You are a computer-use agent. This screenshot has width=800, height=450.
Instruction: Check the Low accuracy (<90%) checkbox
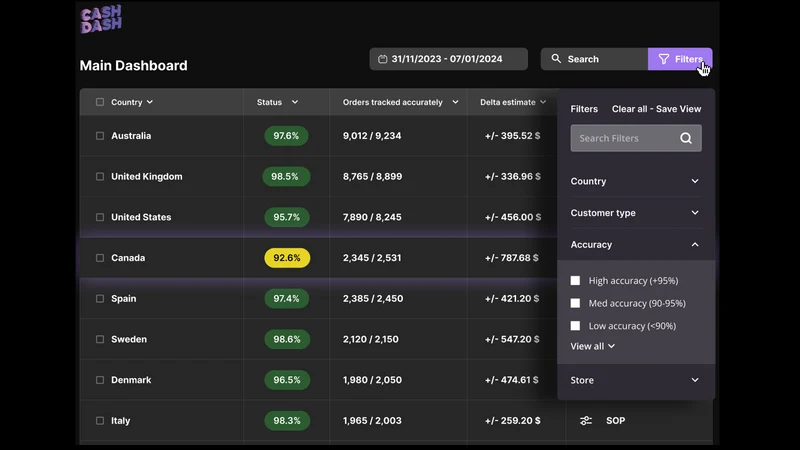click(x=575, y=326)
